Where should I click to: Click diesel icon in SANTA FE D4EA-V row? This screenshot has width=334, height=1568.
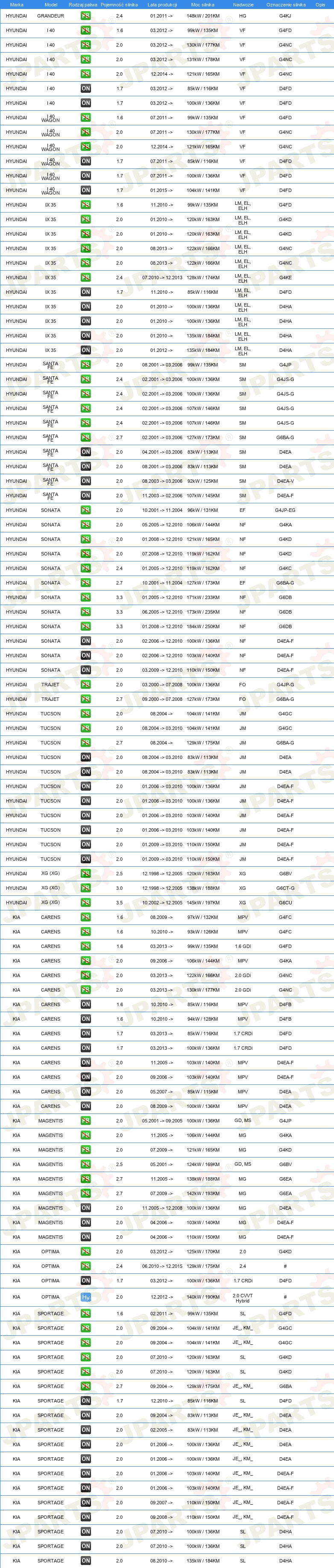click(x=86, y=481)
